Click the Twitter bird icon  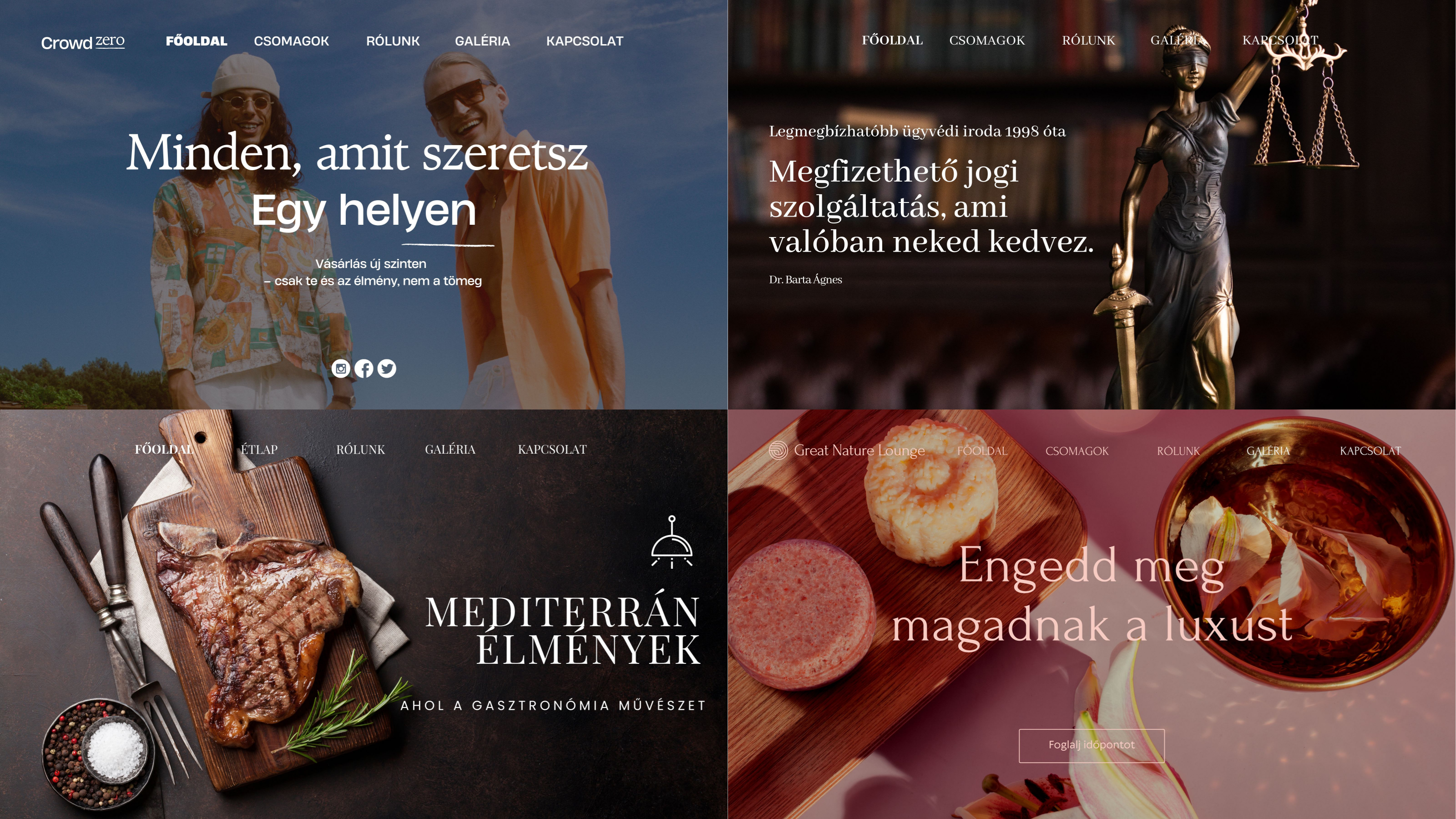[x=387, y=369]
